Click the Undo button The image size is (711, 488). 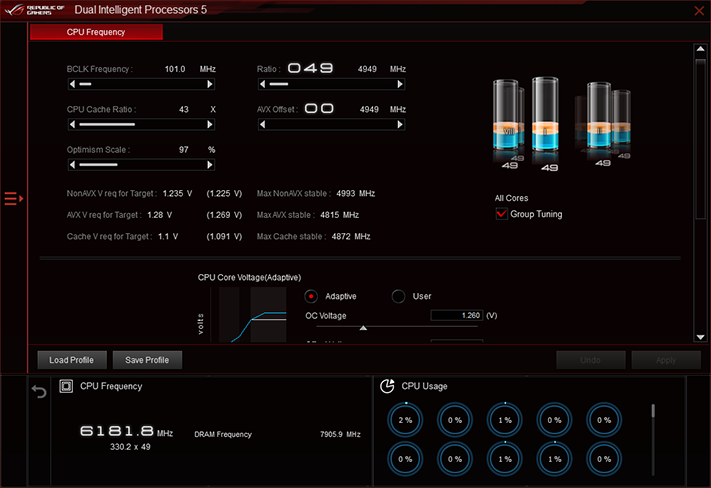(590, 360)
